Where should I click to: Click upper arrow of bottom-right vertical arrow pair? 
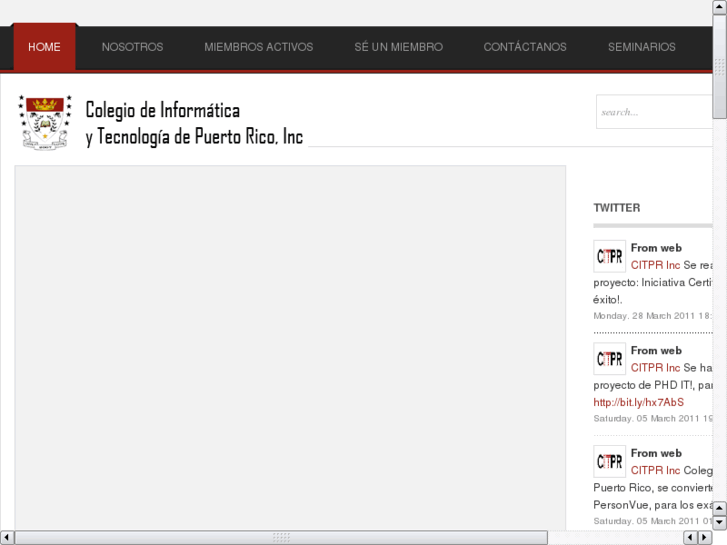coord(719,508)
